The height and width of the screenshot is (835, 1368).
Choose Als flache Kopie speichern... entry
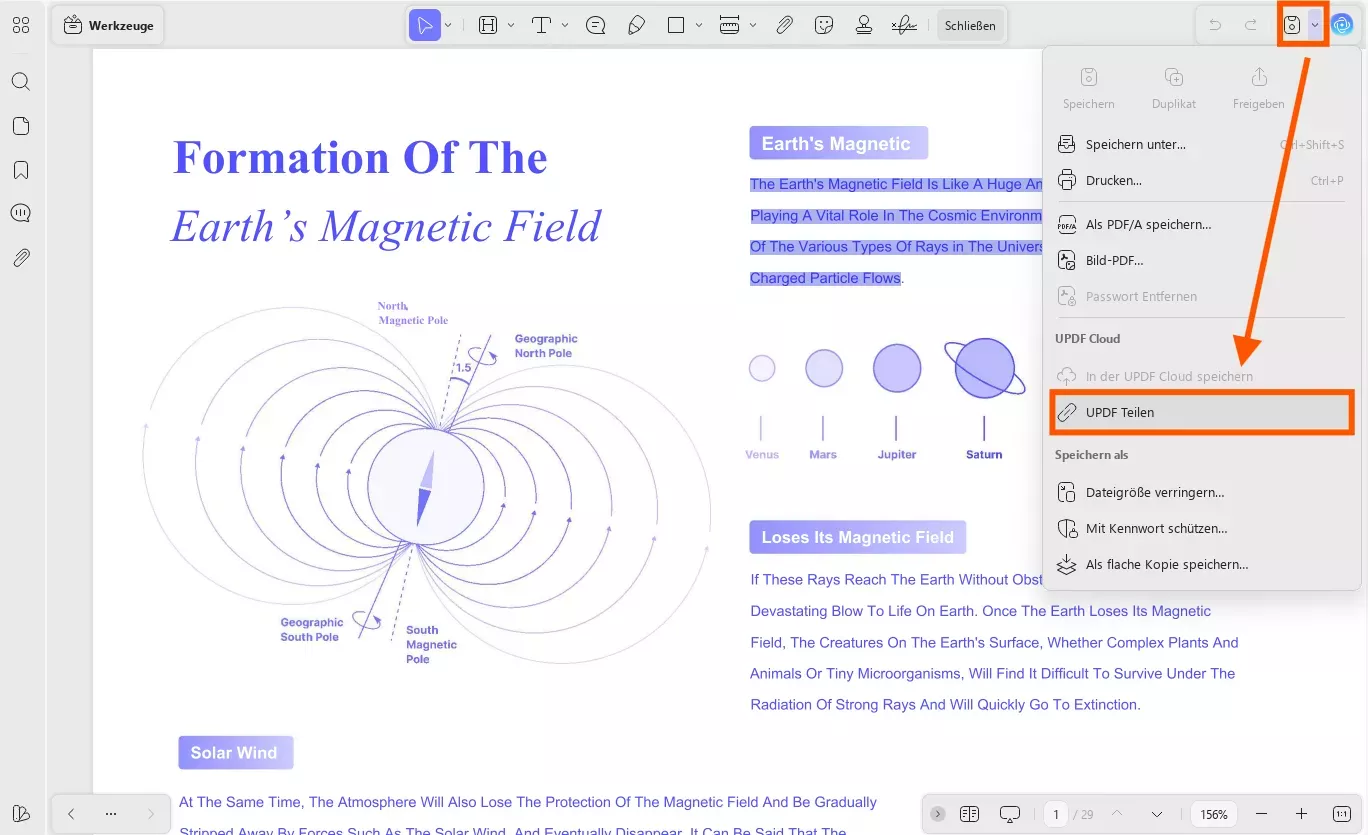pos(1201,565)
